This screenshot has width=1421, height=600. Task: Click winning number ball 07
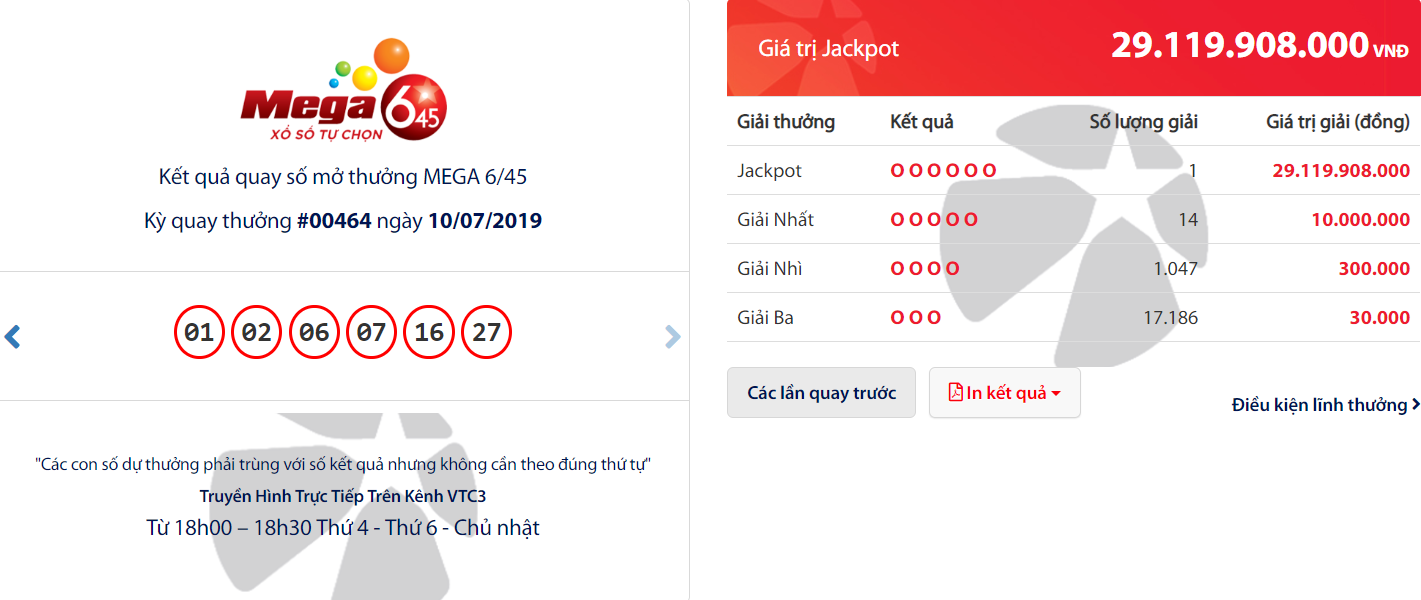371,333
